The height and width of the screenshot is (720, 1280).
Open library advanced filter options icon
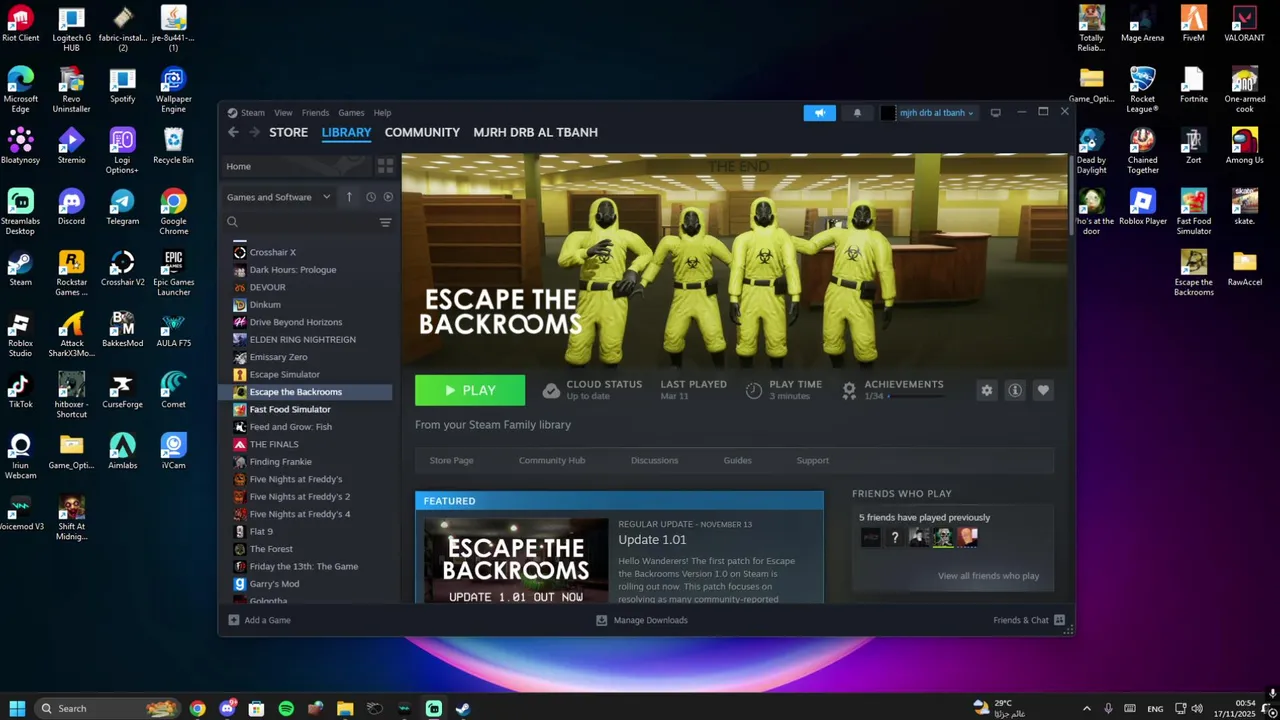[385, 223]
